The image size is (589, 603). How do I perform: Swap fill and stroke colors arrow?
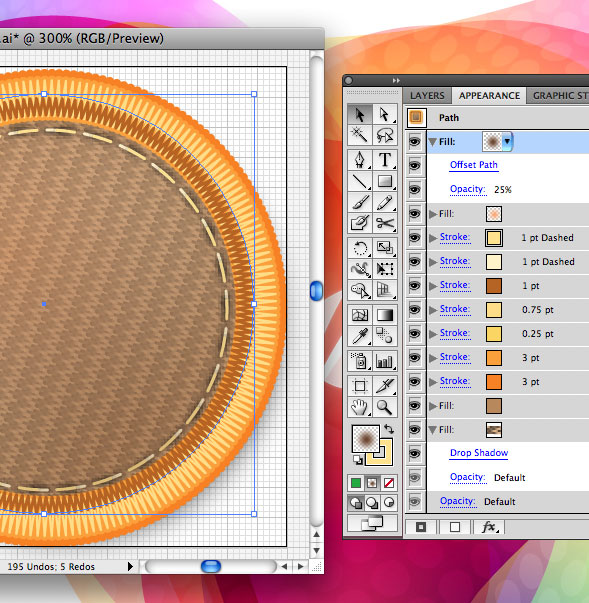(389, 429)
